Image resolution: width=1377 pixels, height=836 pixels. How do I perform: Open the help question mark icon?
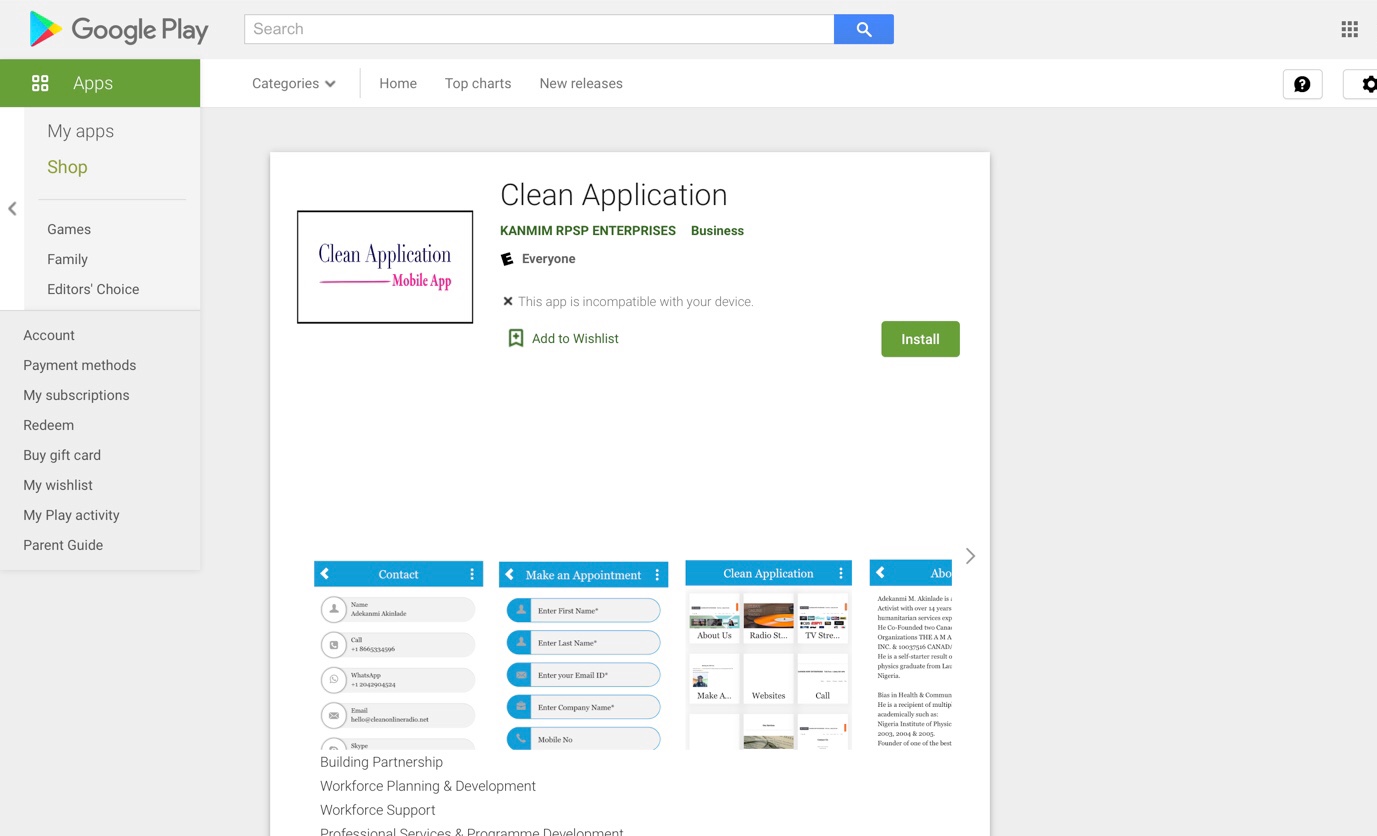tap(1302, 85)
